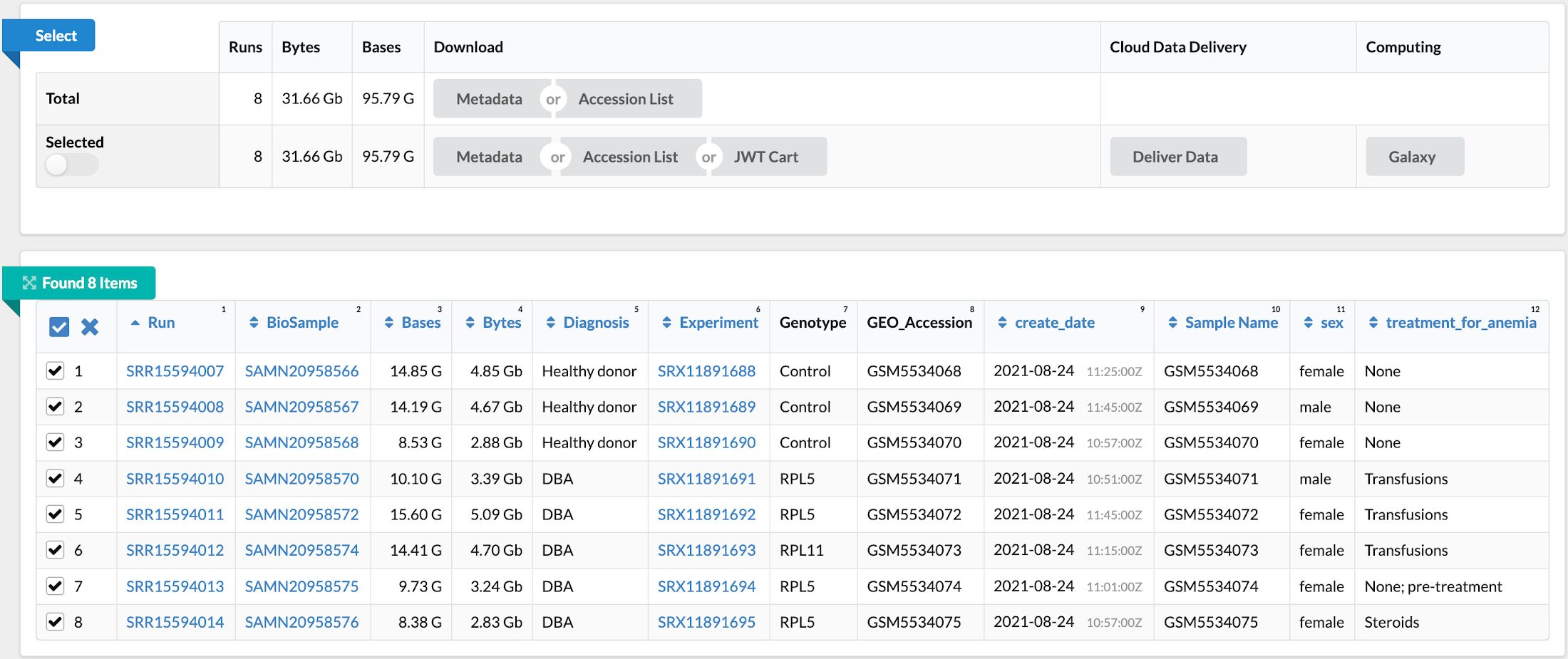Click the GEO_Accession column header
The height and width of the screenshot is (659, 1568).
919,323
